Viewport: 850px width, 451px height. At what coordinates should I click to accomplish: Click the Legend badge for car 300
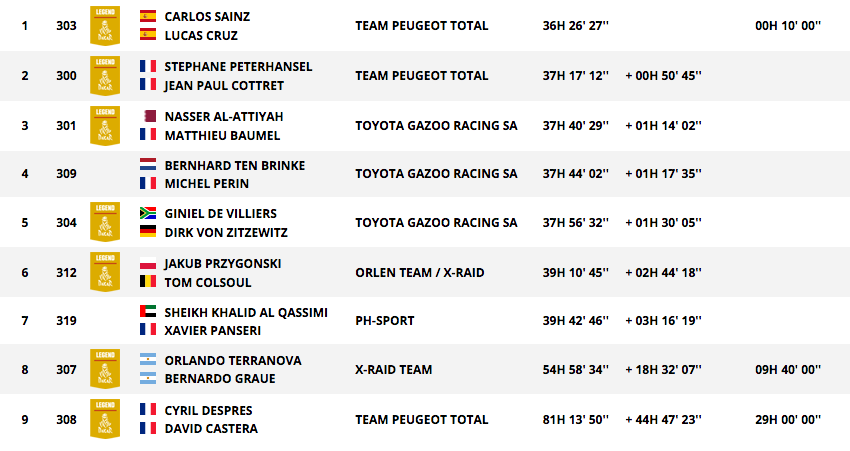[105, 76]
